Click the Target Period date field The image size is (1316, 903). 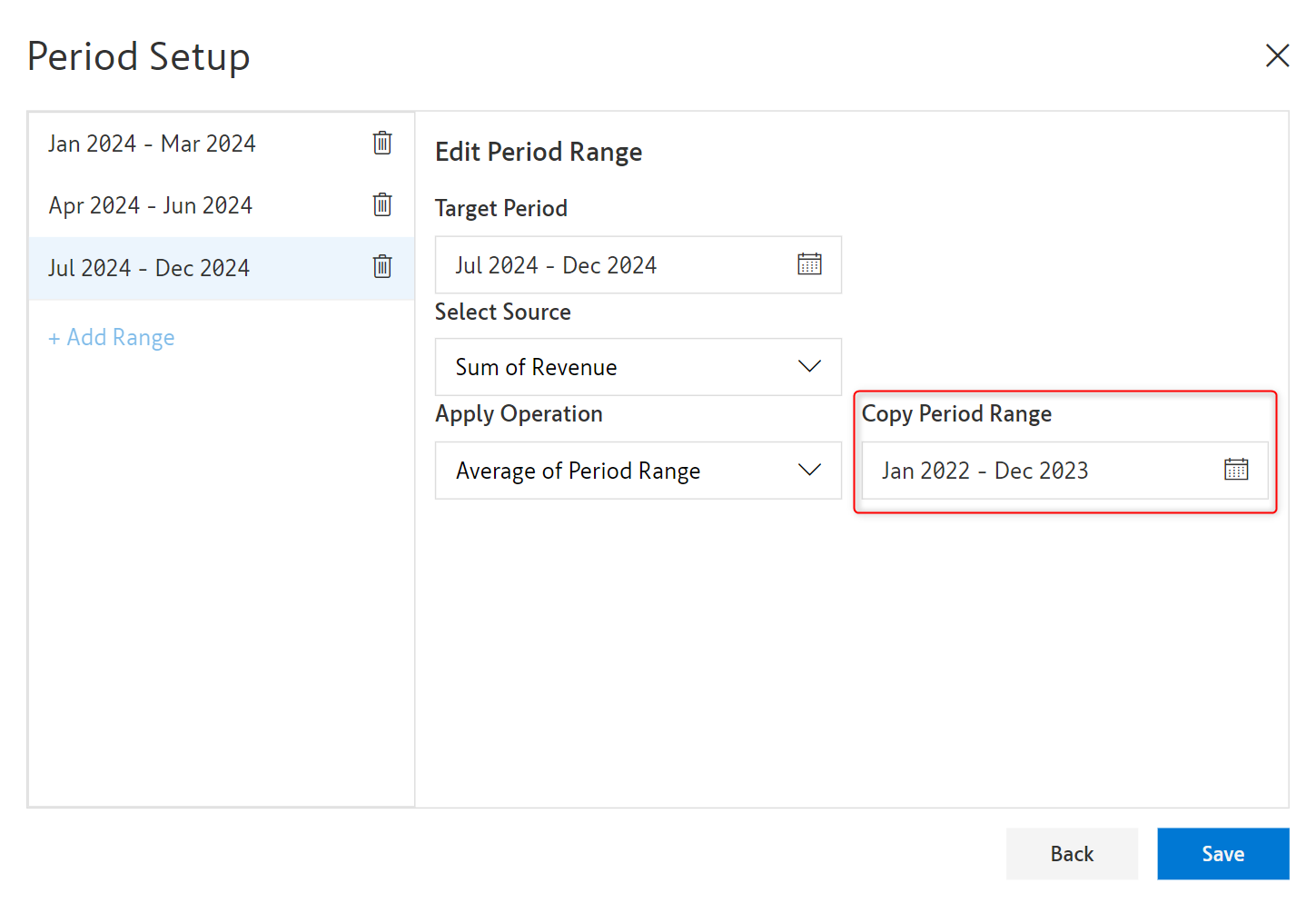[638, 264]
